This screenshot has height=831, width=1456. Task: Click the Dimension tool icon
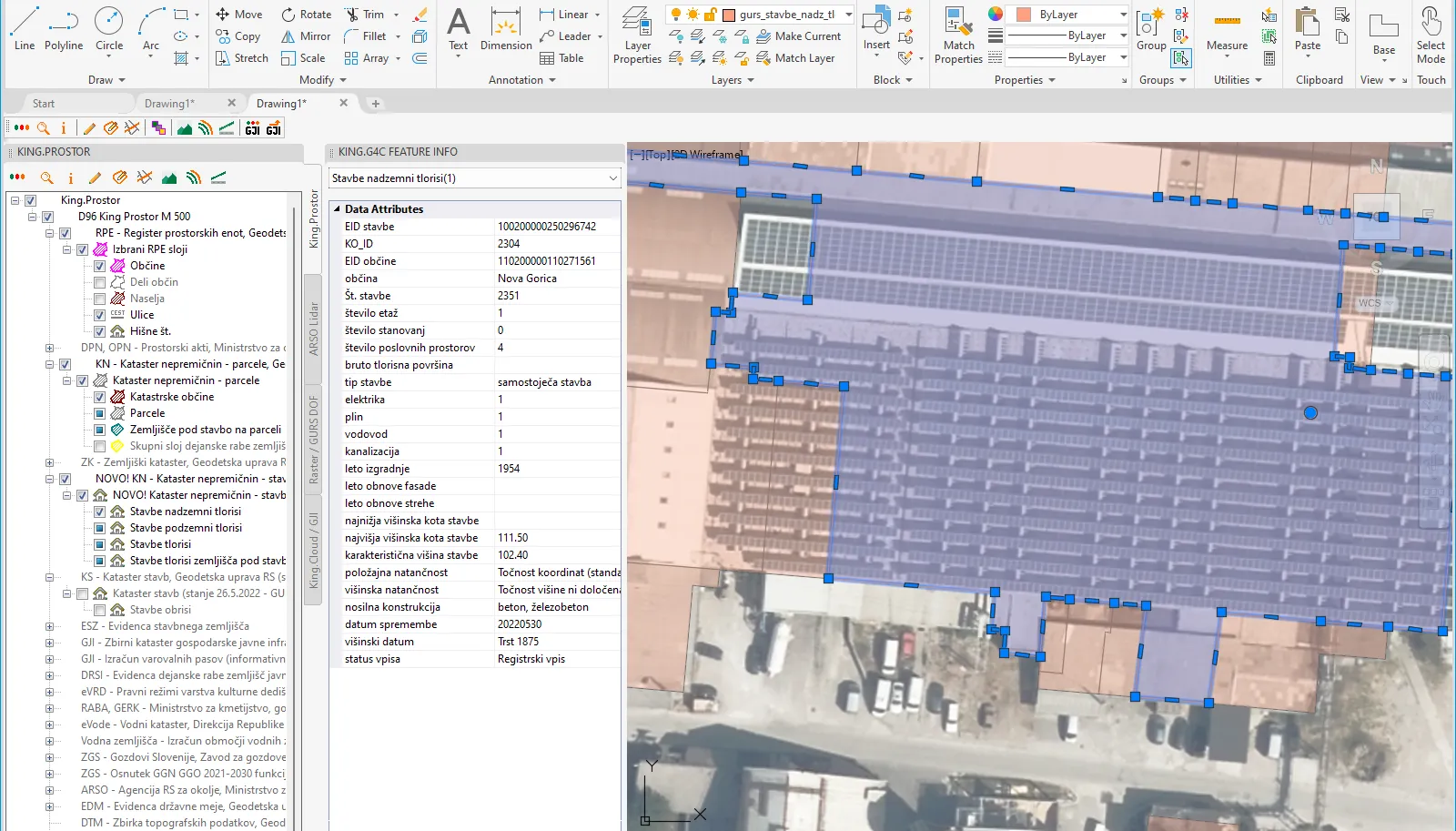[x=506, y=28]
